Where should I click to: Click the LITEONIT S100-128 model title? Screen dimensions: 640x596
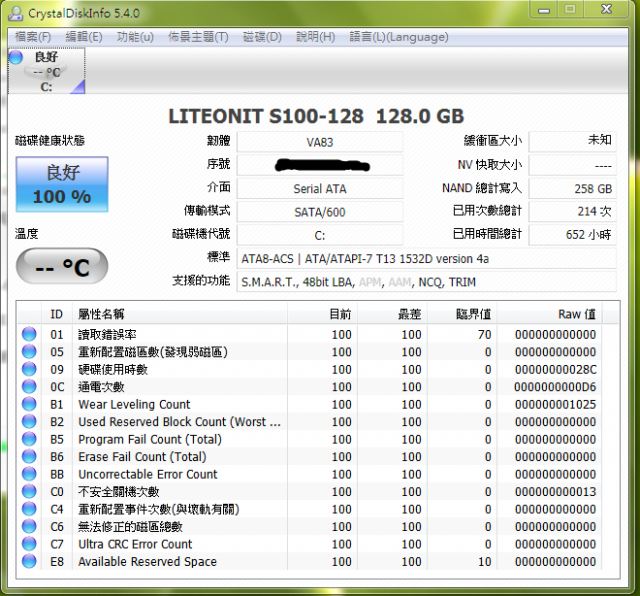tap(316, 116)
